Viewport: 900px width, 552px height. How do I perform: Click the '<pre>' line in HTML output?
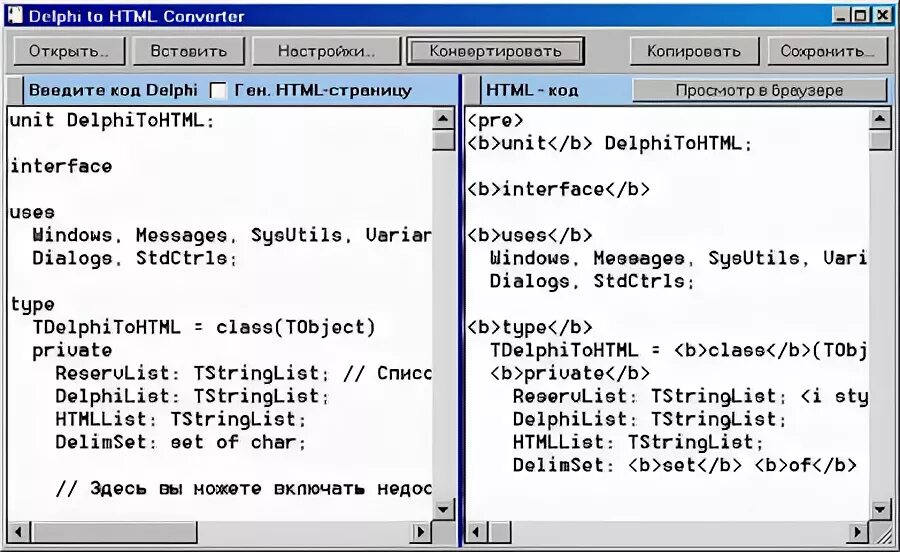pyautogui.click(x=495, y=120)
